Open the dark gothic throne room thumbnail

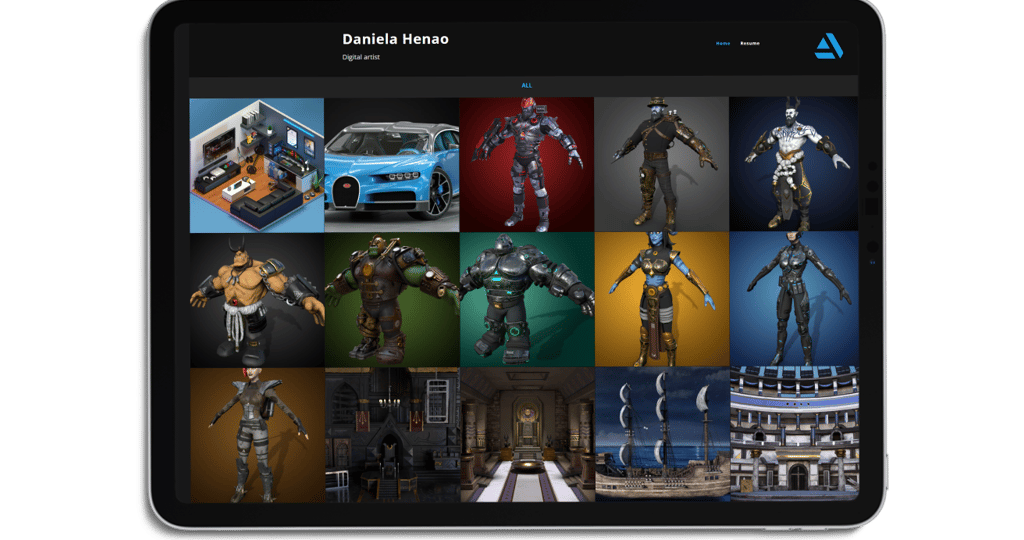(392, 435)
